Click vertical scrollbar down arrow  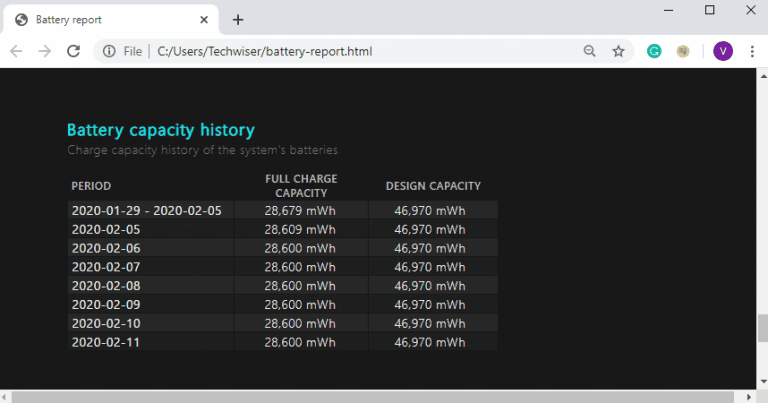[x=763, y=381]
